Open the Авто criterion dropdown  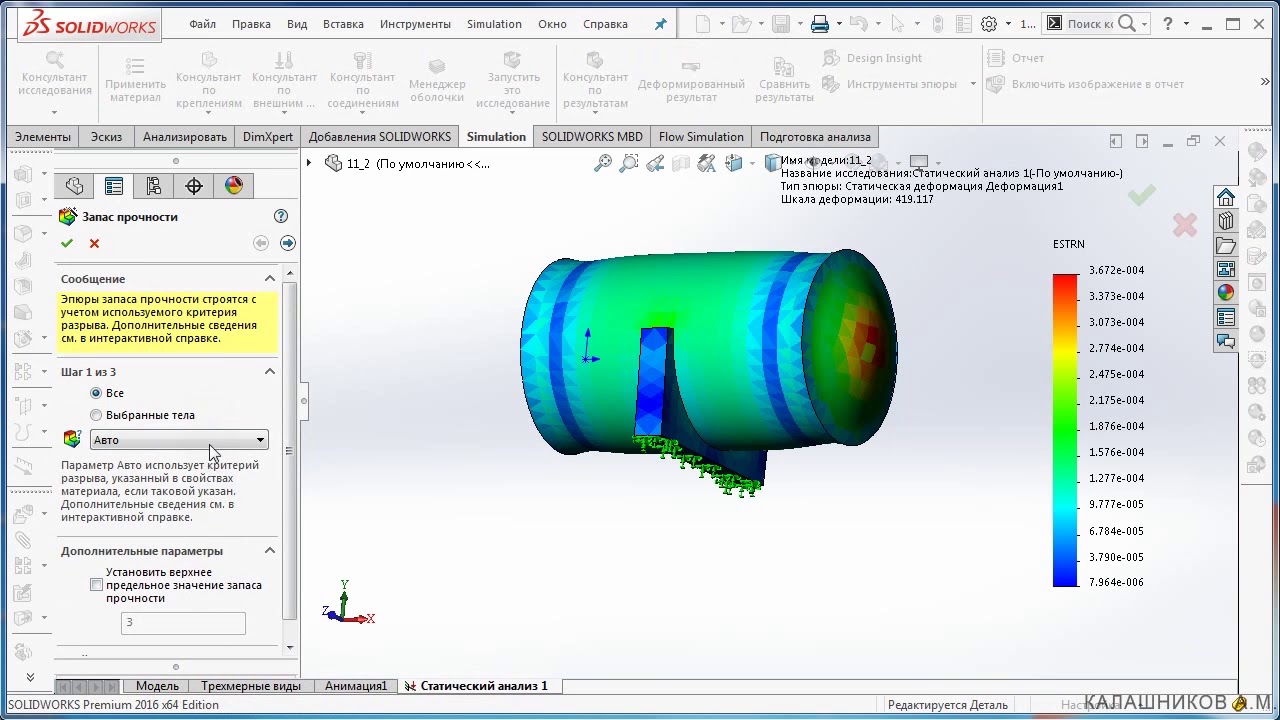[179, 440]
